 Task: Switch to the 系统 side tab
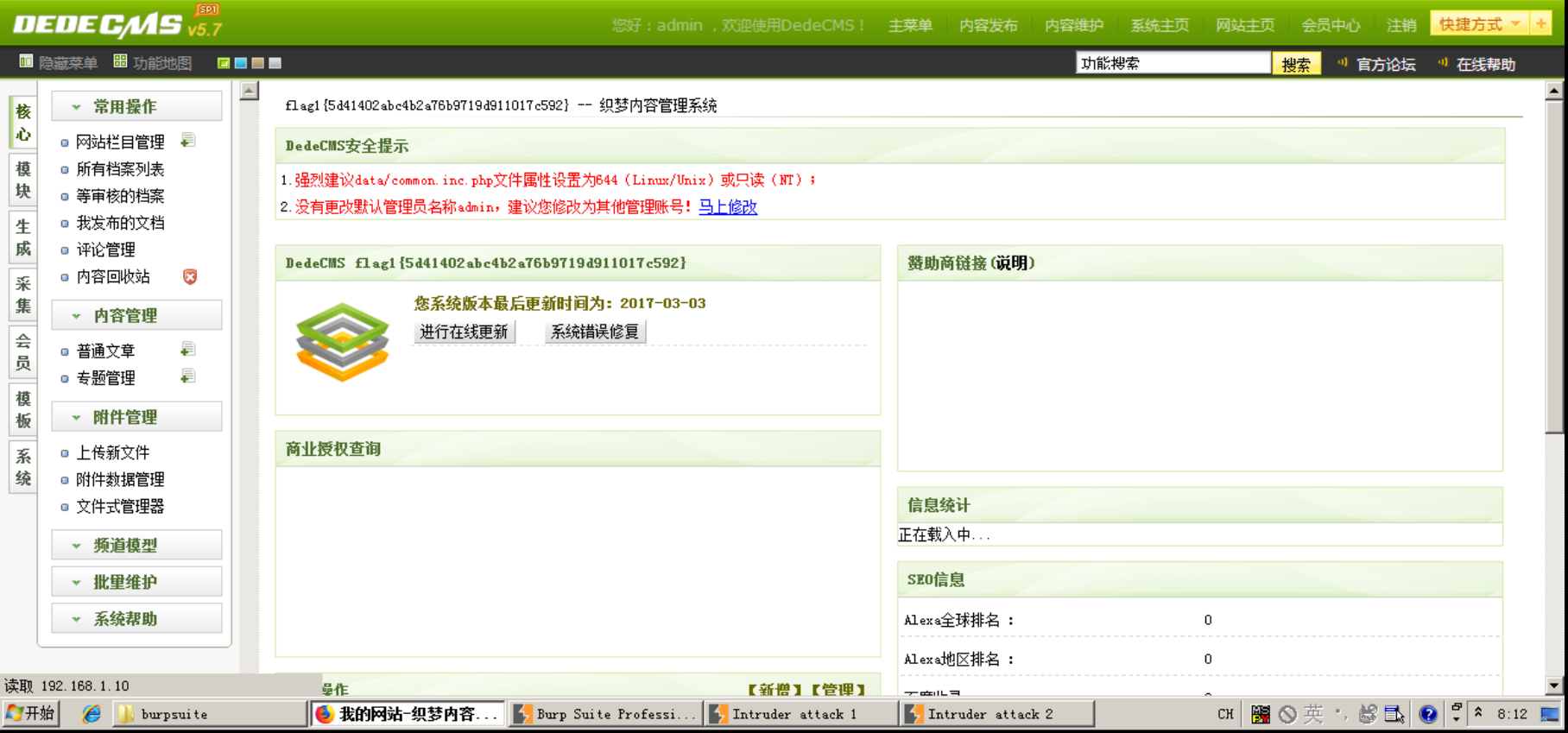coord(23,467)
